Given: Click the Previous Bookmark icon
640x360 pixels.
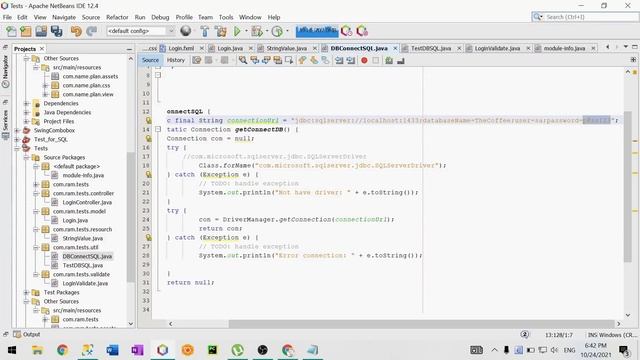Looking at the screenshot, I should pyautogui.click(x=302, y=60).
